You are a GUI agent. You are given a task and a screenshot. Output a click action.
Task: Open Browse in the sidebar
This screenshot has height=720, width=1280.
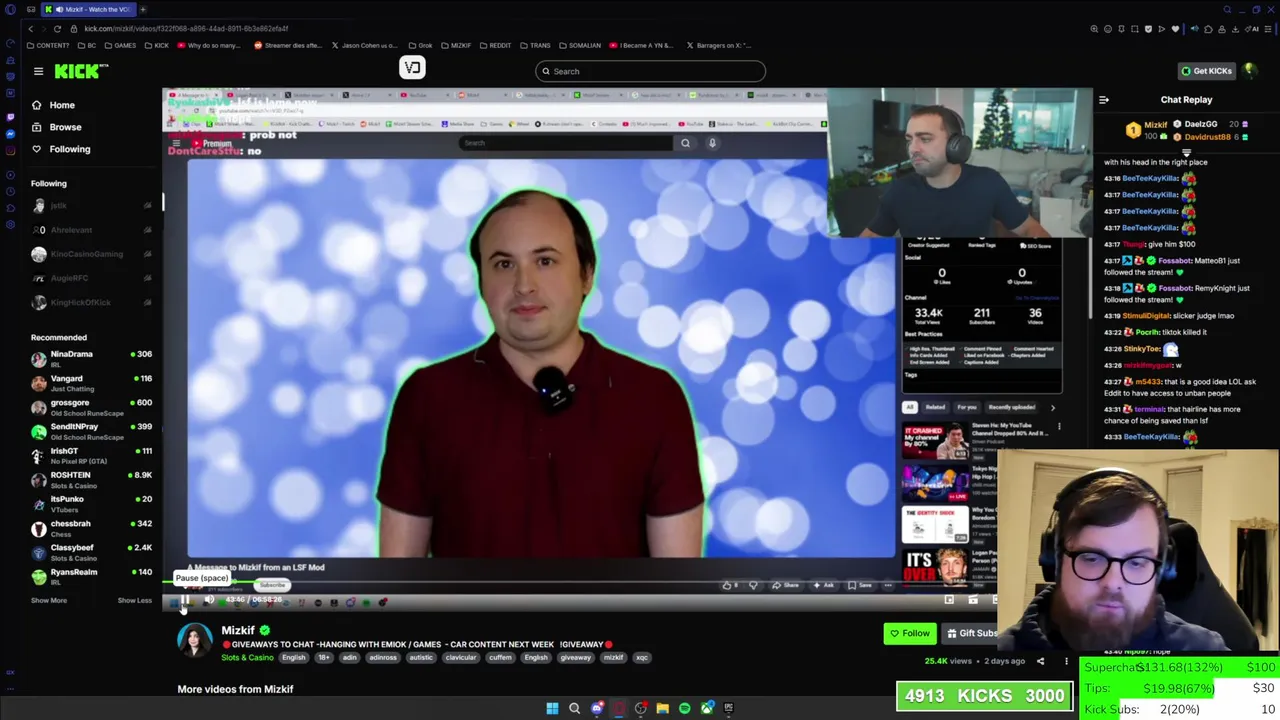point(65,127)
